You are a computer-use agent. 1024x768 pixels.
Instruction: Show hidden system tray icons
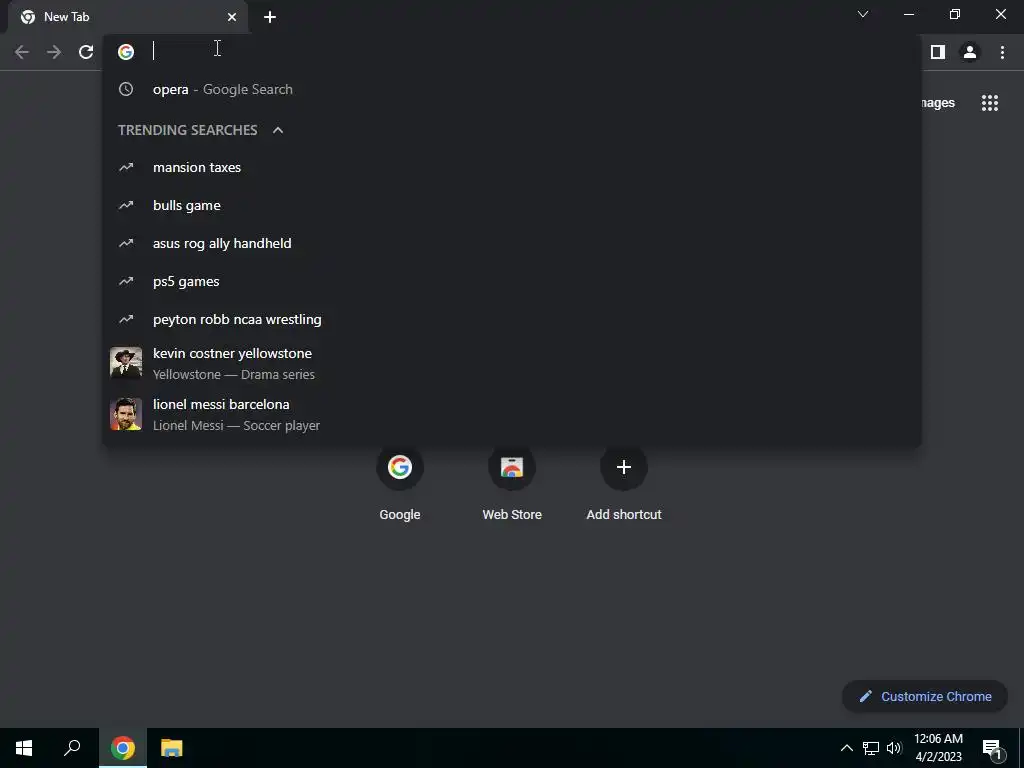point(846,748)
